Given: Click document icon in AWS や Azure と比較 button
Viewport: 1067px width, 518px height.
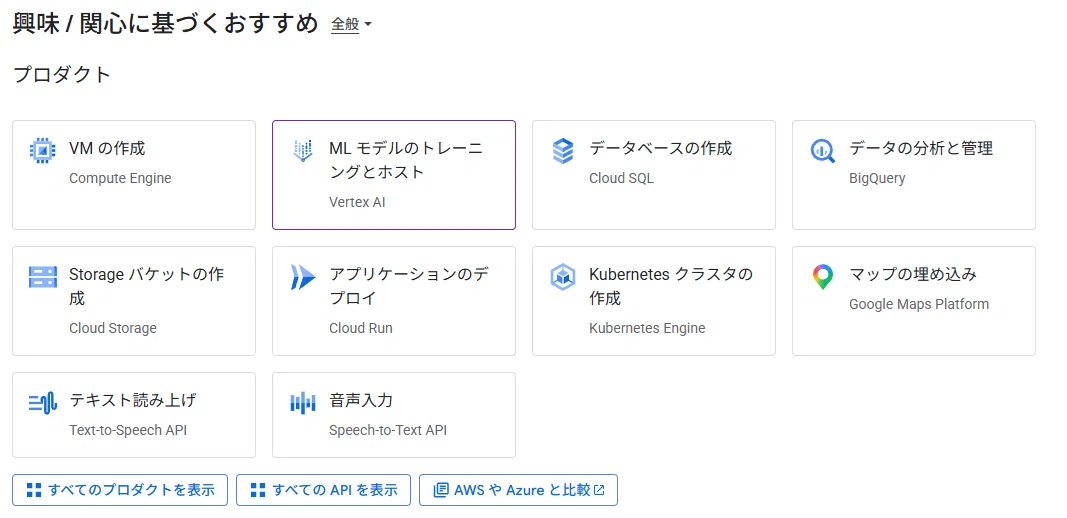Looking at the screenshot, I should pyautogui.click(x=441, y=490).
